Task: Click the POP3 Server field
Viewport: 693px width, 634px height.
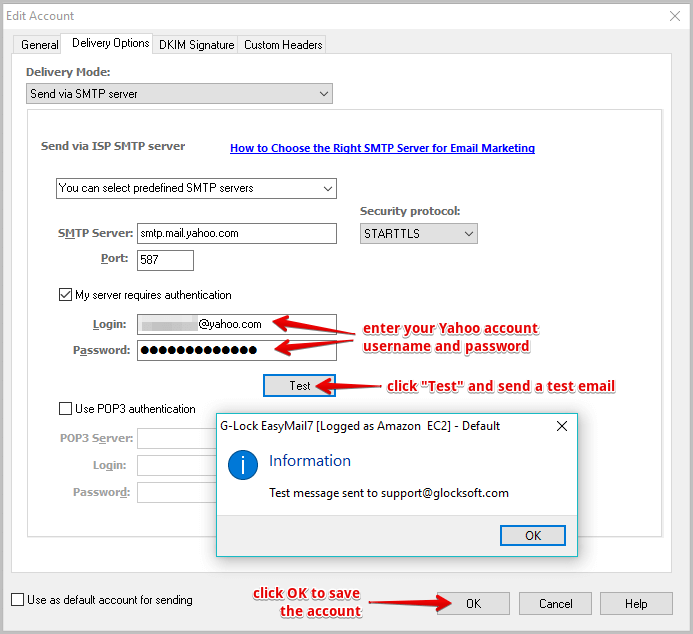Action: point(177,438)
